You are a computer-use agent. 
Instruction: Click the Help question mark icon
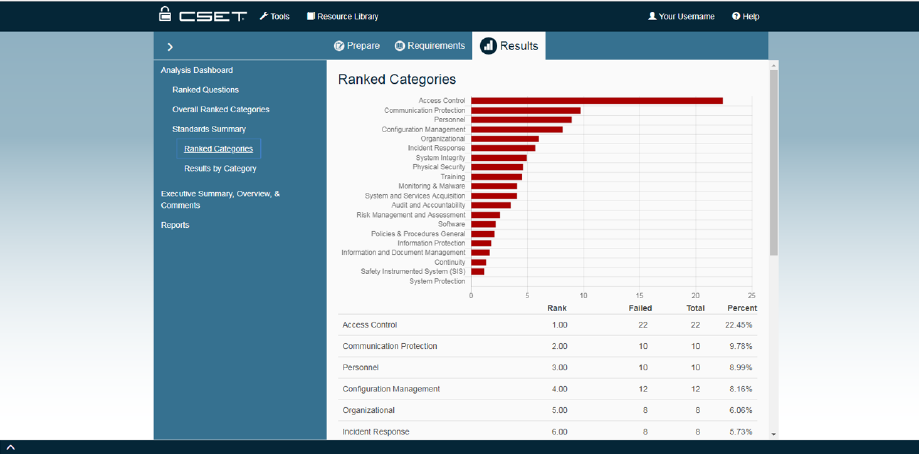click(x=736, y=16)
